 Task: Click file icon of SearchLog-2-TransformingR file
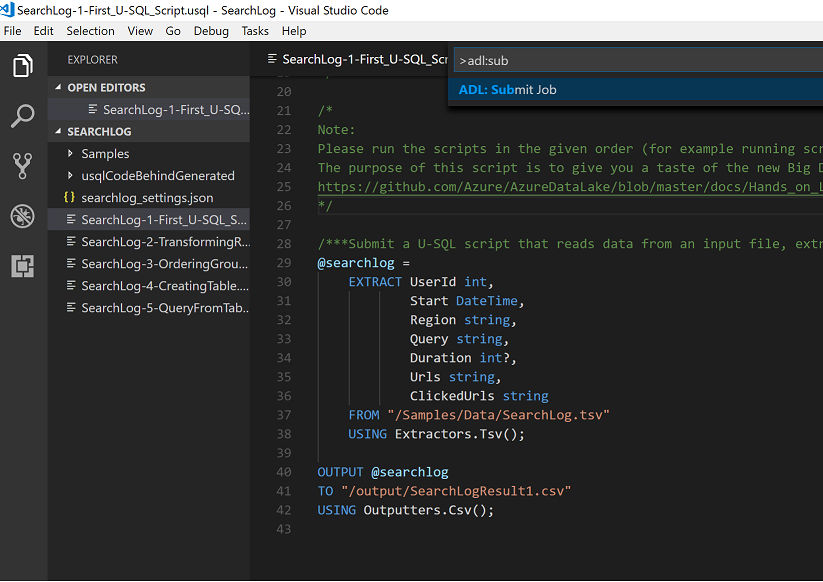(69, 242)
